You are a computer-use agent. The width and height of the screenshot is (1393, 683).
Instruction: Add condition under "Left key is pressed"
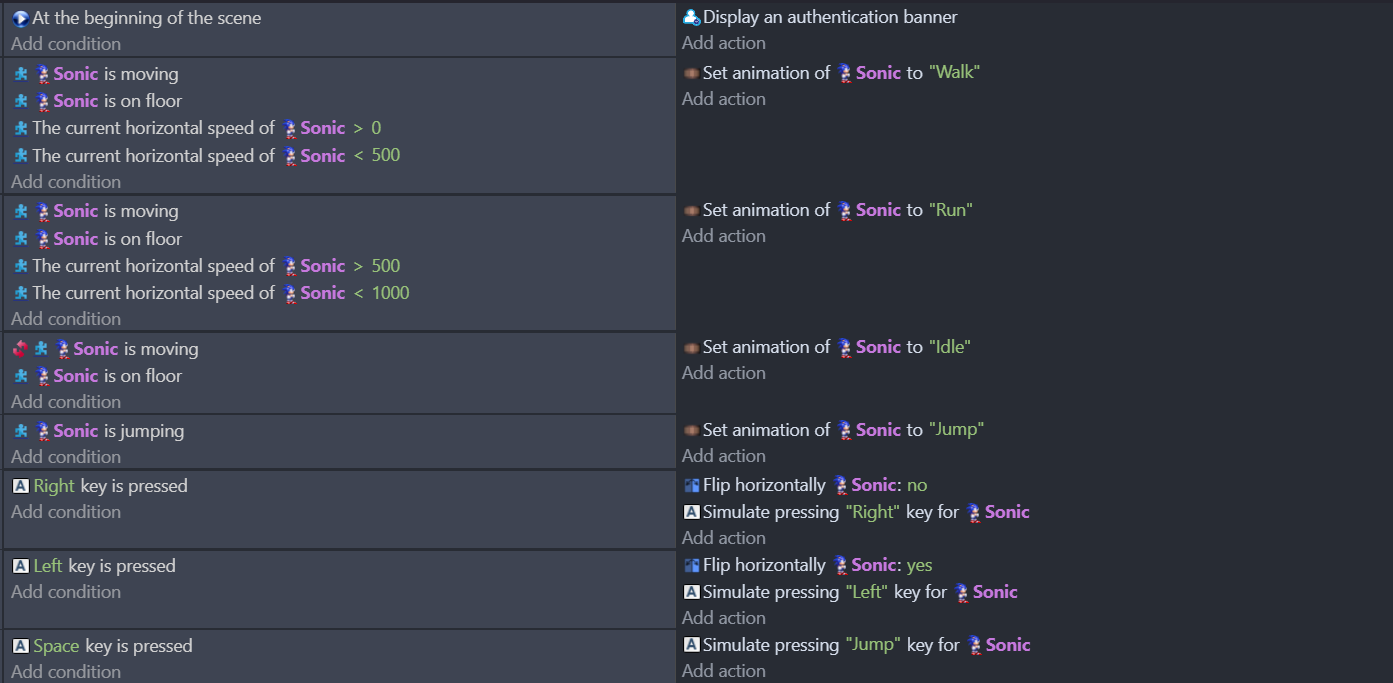click(66, 592)
